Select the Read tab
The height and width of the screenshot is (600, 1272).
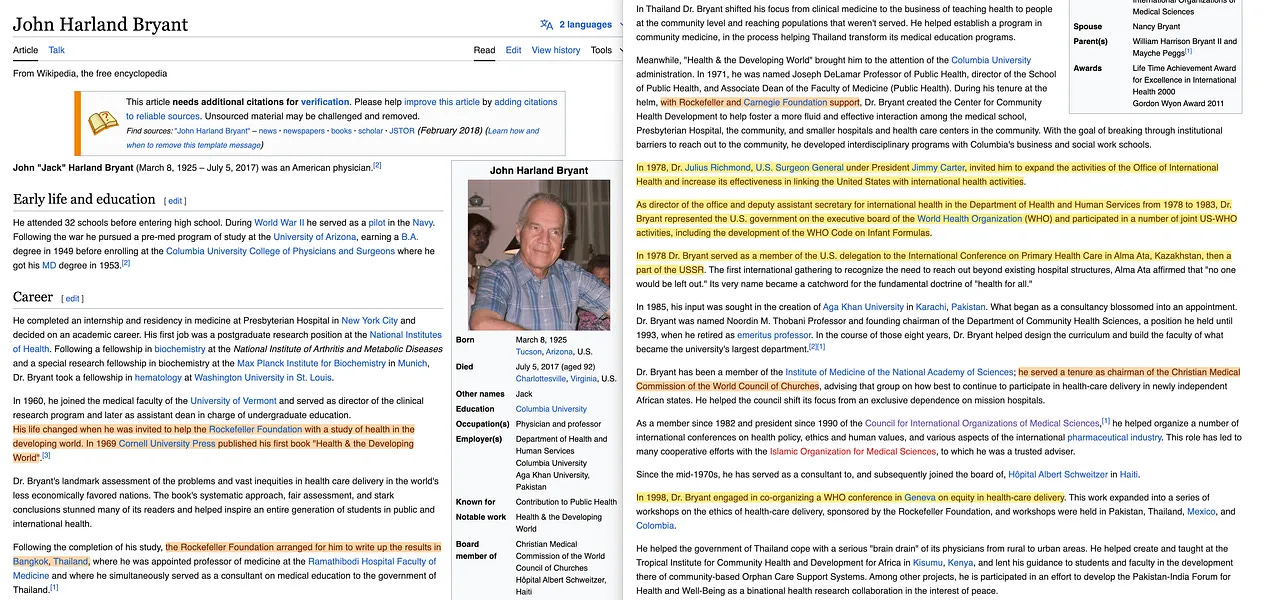pyautogui.click(x=485, y=50)
